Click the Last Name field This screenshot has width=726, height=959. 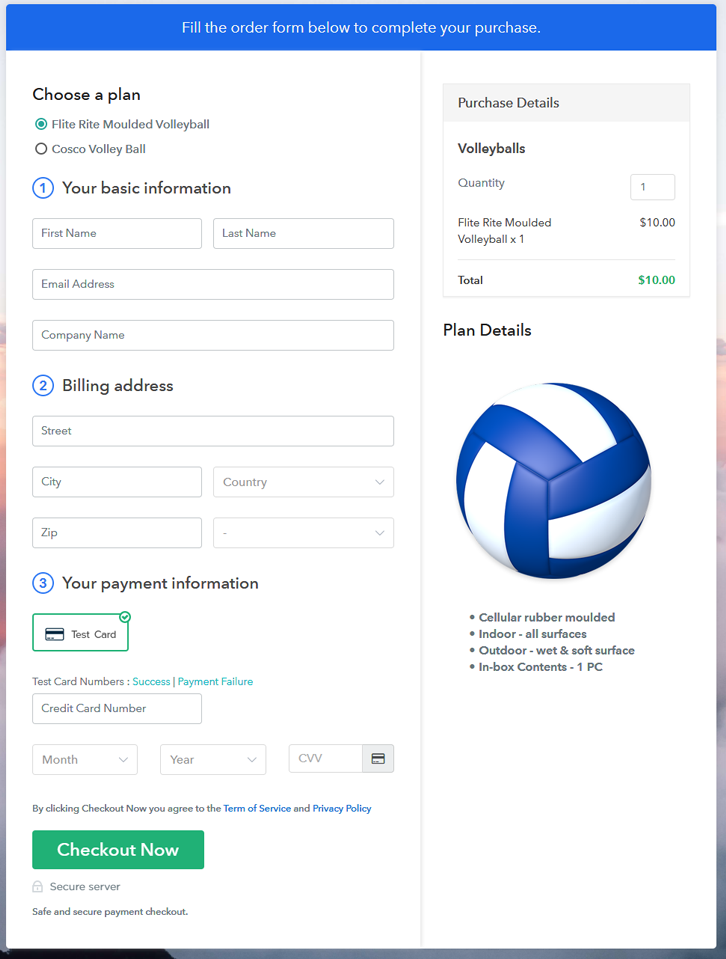tap(303, 233)
